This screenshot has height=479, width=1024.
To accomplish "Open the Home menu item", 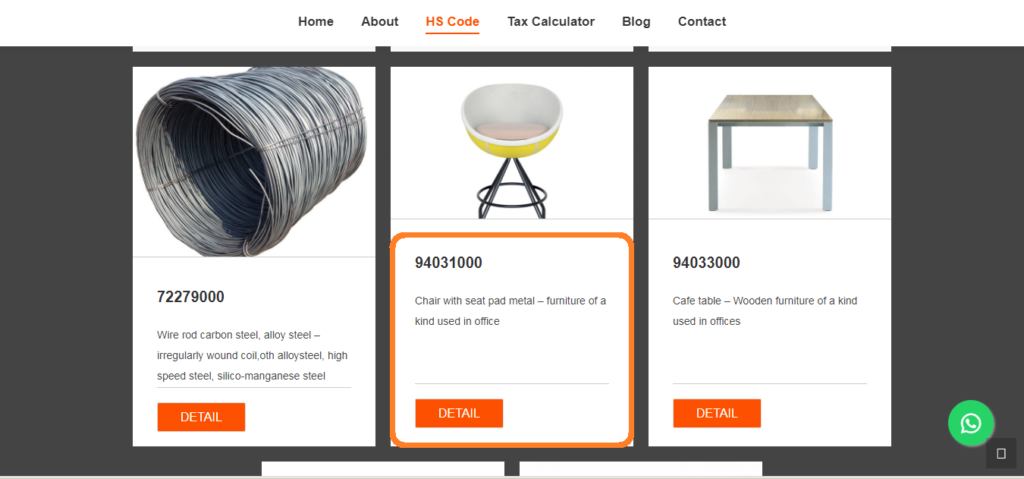I will tap(316, 22).
